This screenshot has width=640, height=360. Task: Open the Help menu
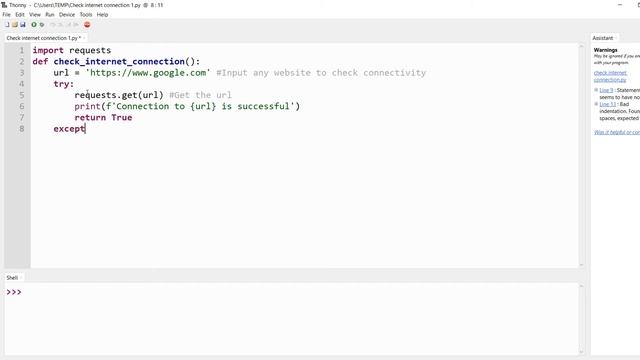tap(102, 14)
